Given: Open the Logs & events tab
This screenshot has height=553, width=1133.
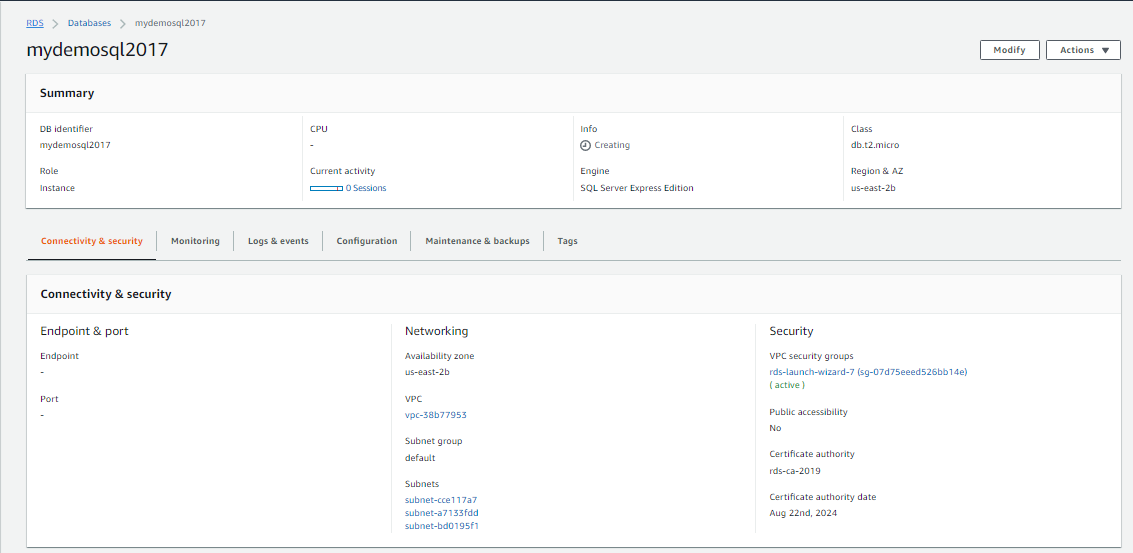Looking at the screenshot, I should coord(278,241).
